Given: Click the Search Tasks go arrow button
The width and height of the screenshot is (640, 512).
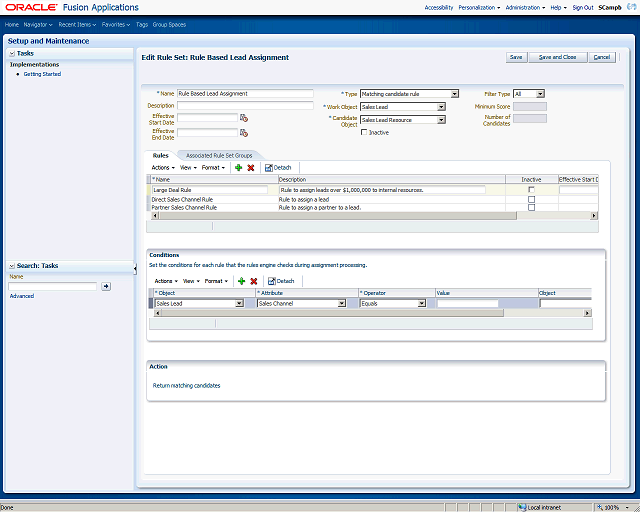Looking at the screenshot, I should click(106, 287).
